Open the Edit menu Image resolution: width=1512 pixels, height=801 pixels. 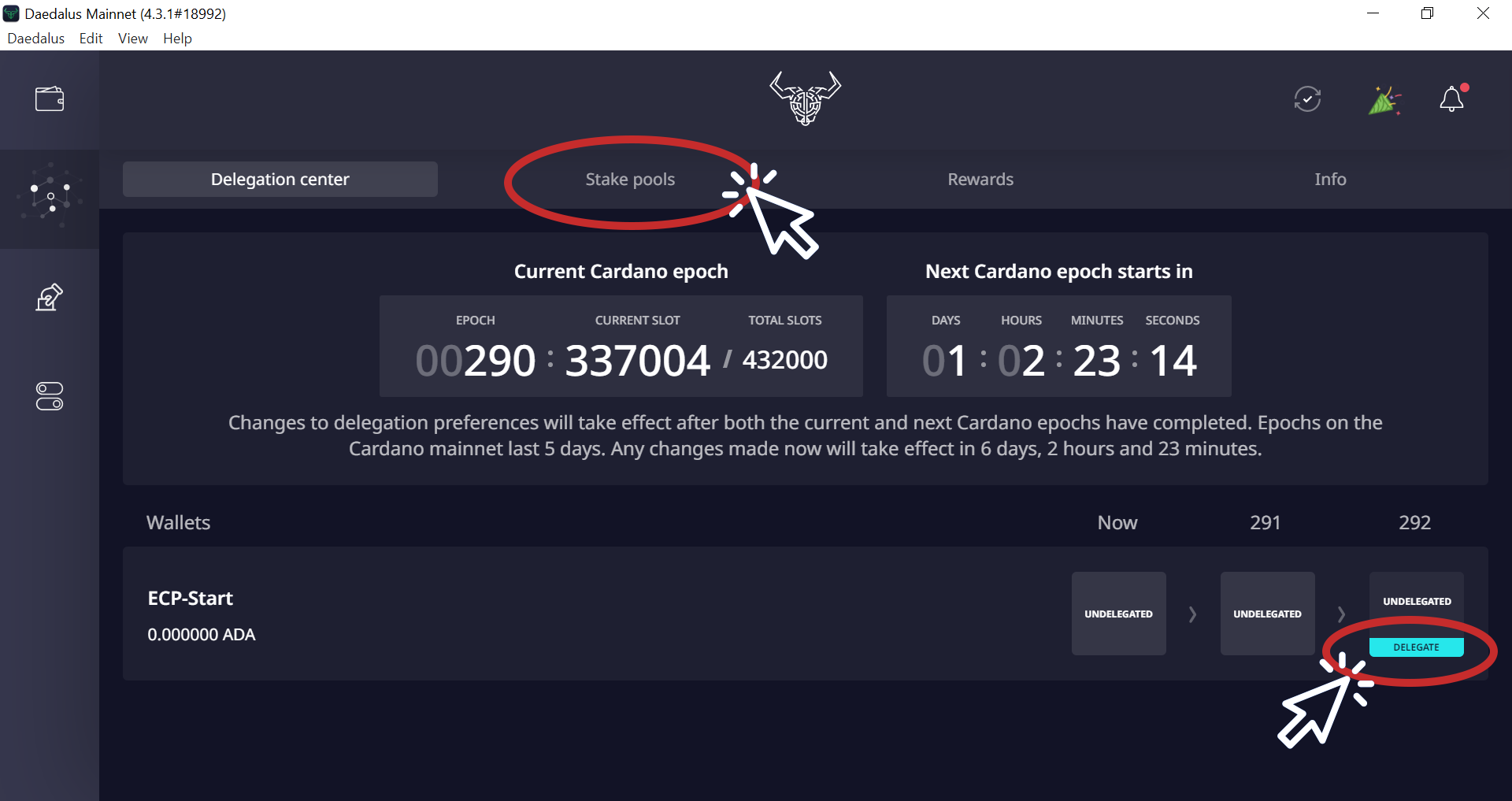91,39
